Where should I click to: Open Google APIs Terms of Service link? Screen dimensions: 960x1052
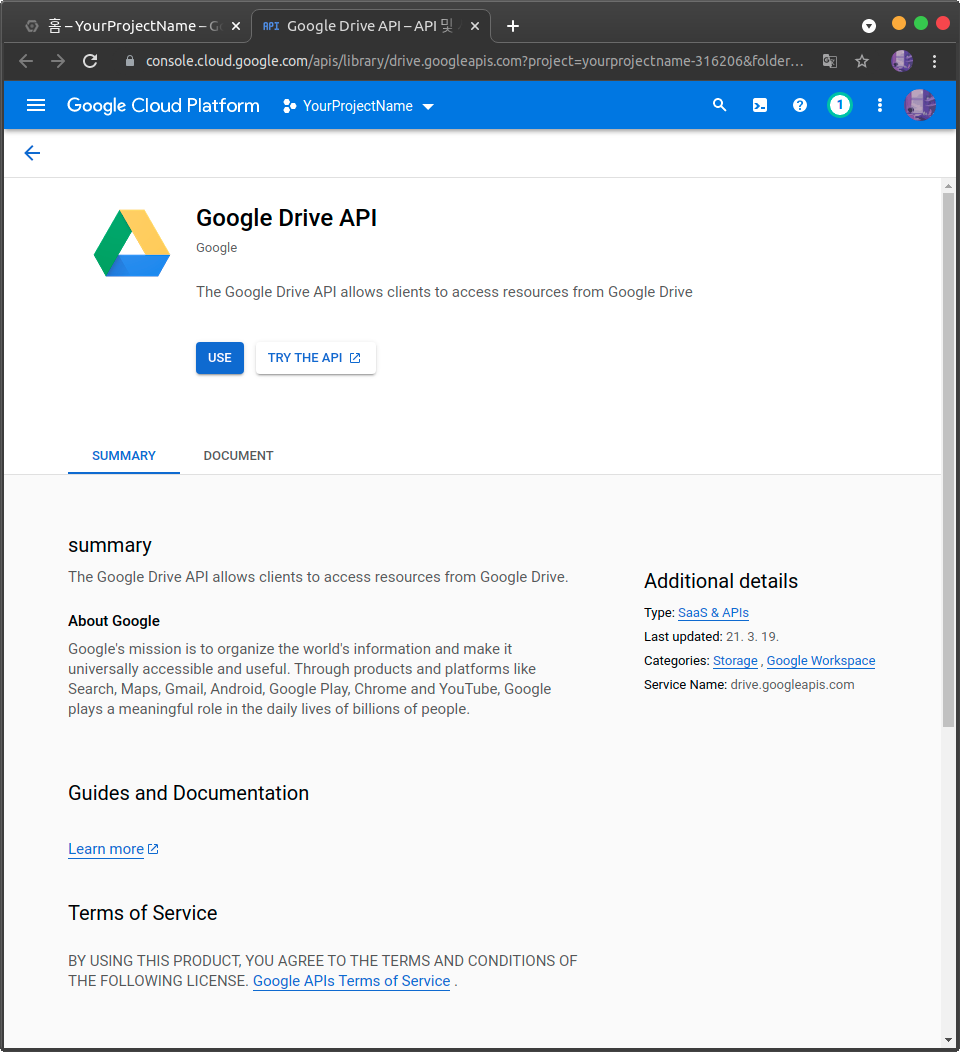click(x=351, y=981)
